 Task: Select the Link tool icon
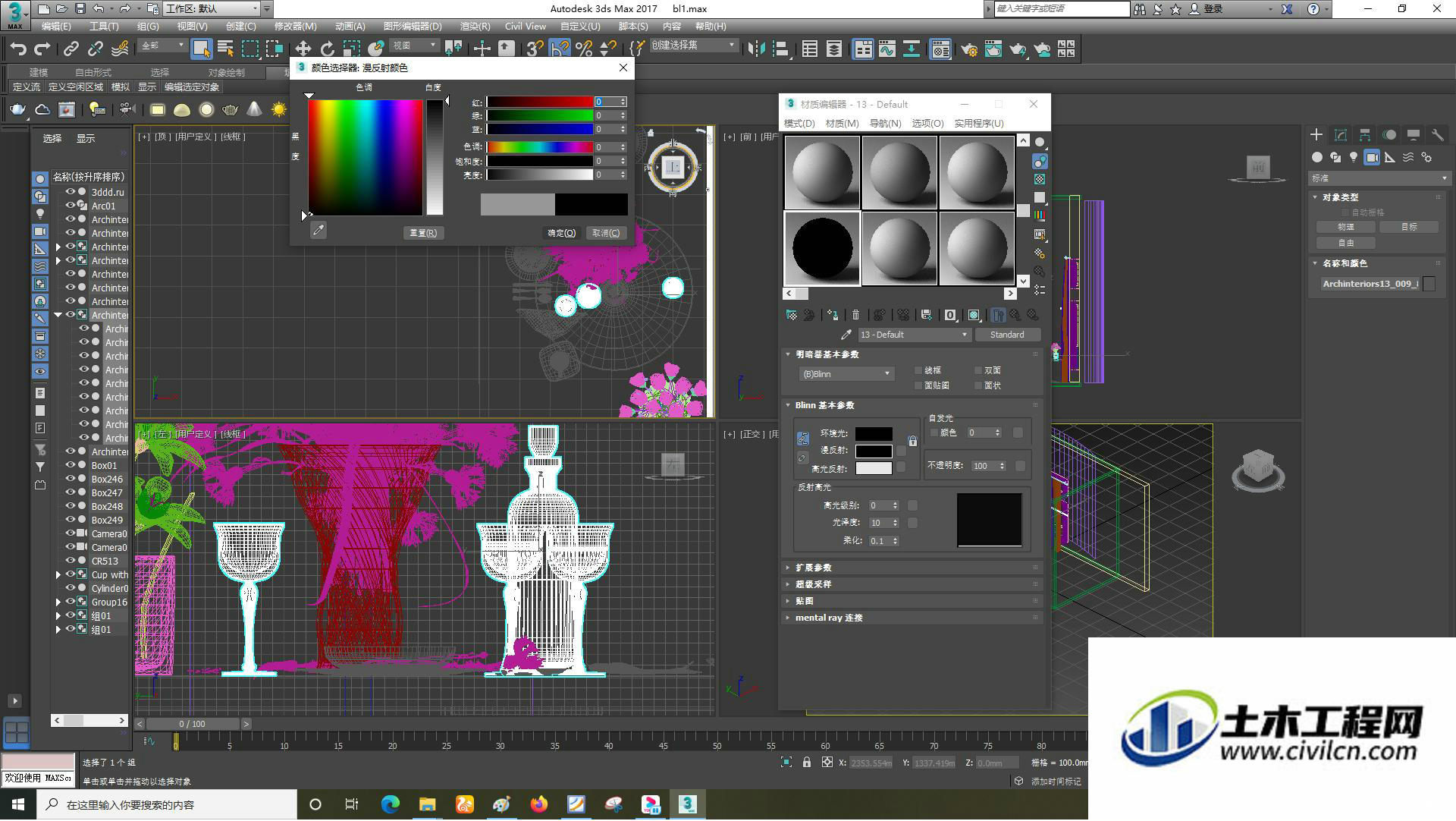pyautogui.click(x=71, y=49)
